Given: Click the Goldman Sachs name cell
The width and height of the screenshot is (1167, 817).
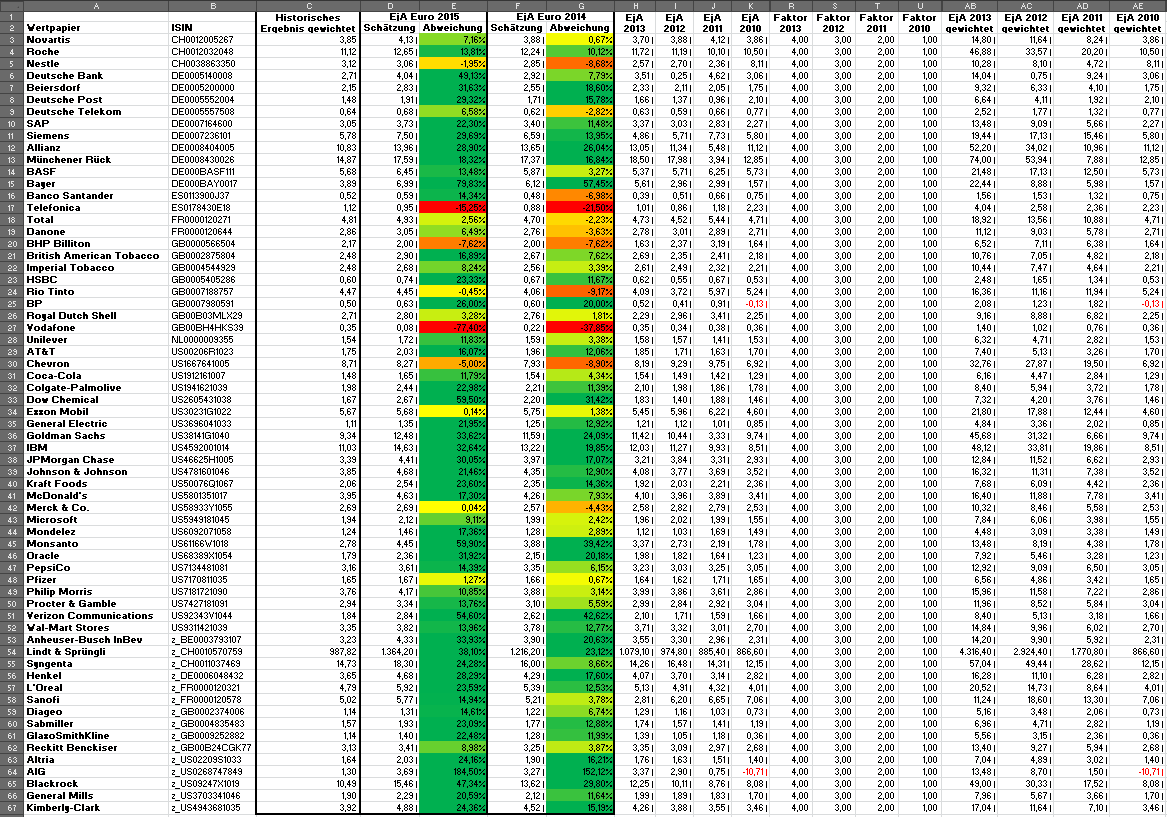Looking at the screenshot, I should 96,435.
